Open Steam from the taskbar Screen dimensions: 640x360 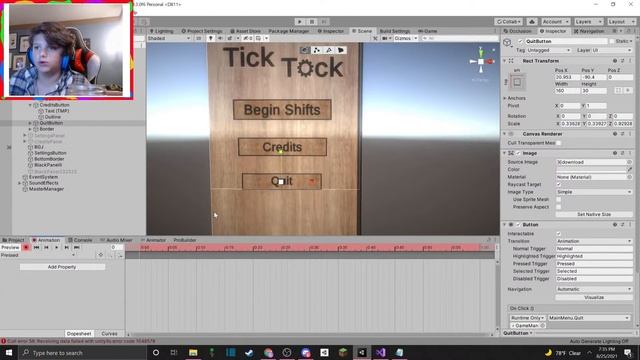point(249,353)
